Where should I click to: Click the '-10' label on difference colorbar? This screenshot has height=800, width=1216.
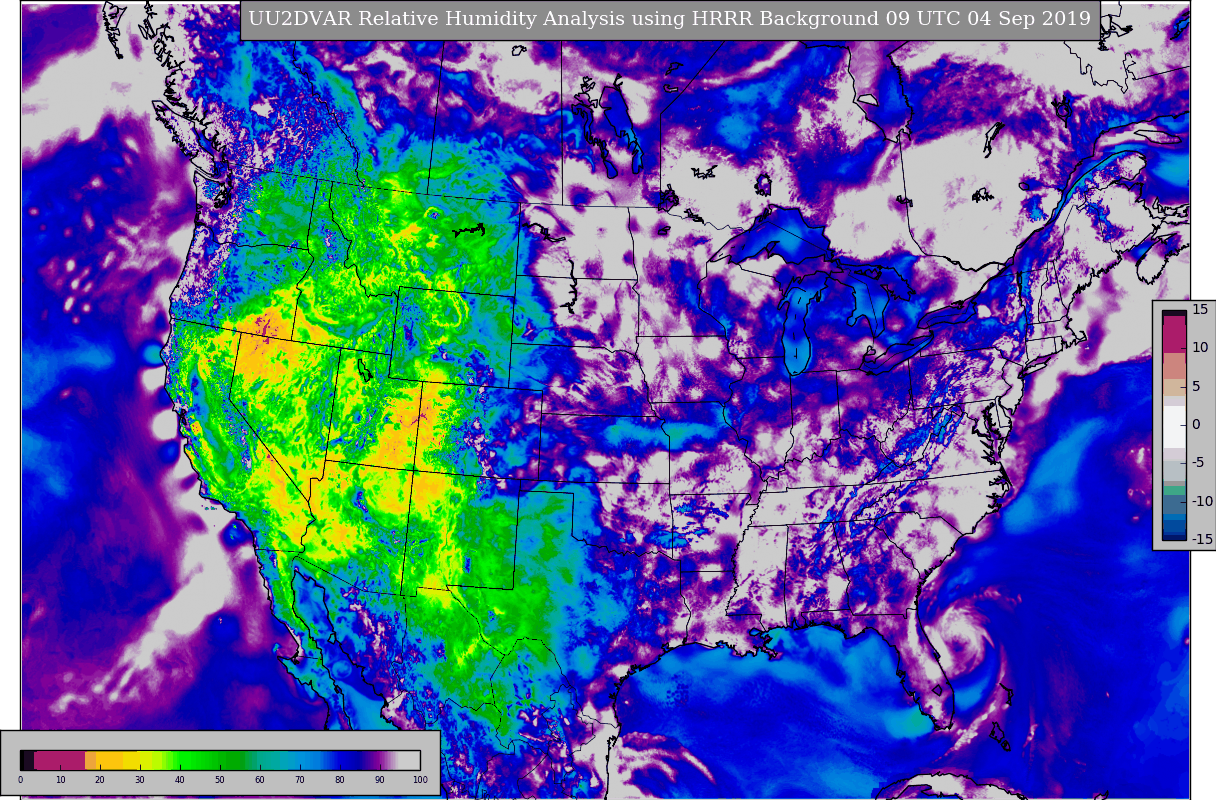[1201, 501]
